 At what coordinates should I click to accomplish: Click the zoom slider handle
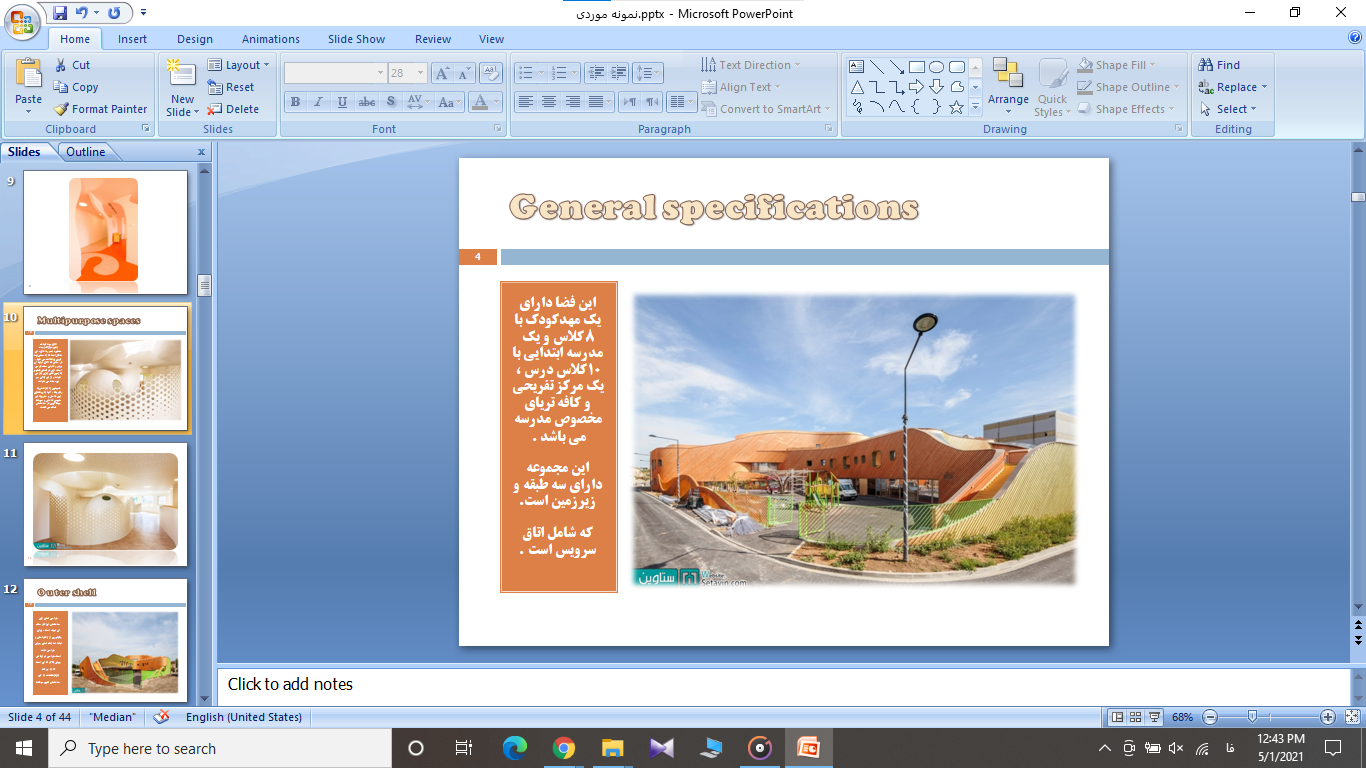click(1252, 717)
